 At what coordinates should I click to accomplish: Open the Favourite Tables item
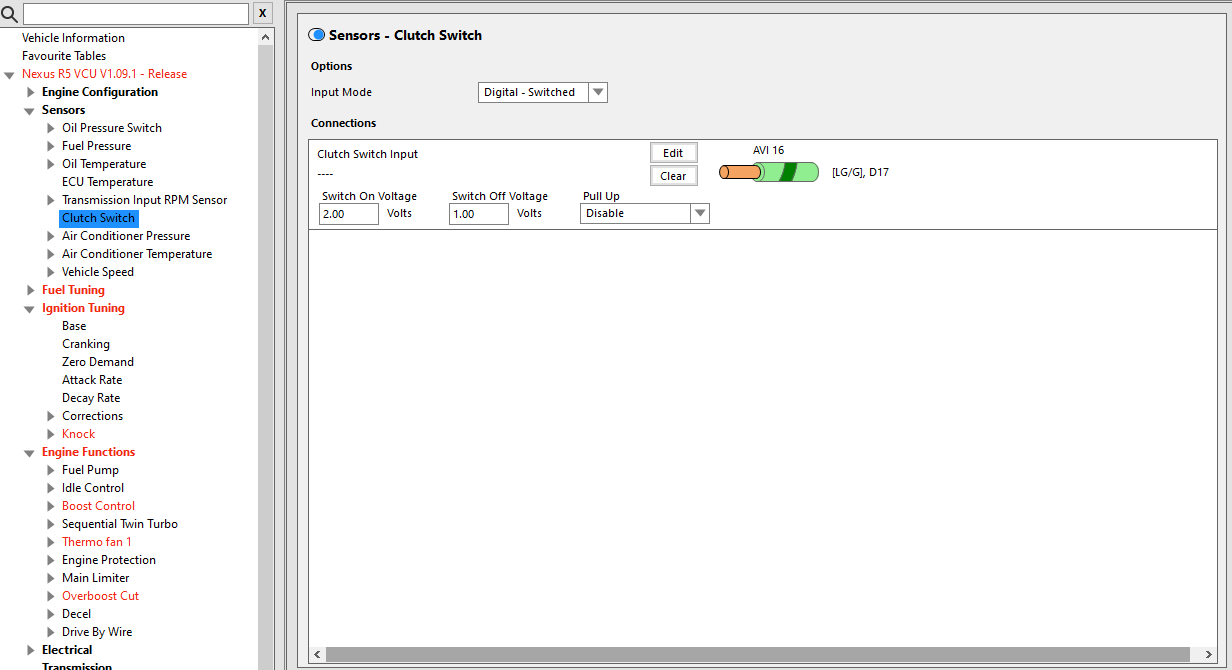[64, 56]
